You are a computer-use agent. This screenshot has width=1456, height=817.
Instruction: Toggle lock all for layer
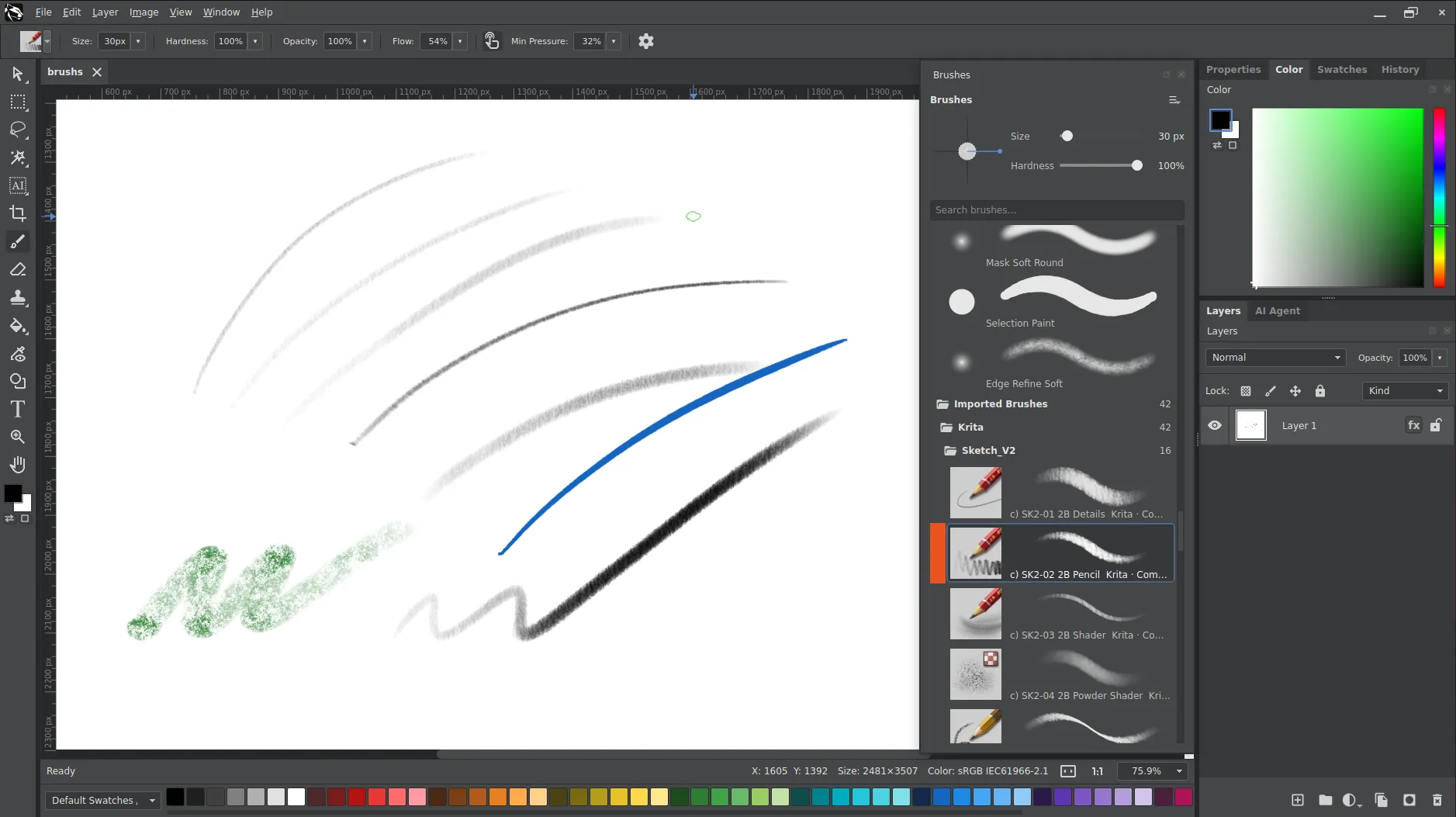point(1320,391)
